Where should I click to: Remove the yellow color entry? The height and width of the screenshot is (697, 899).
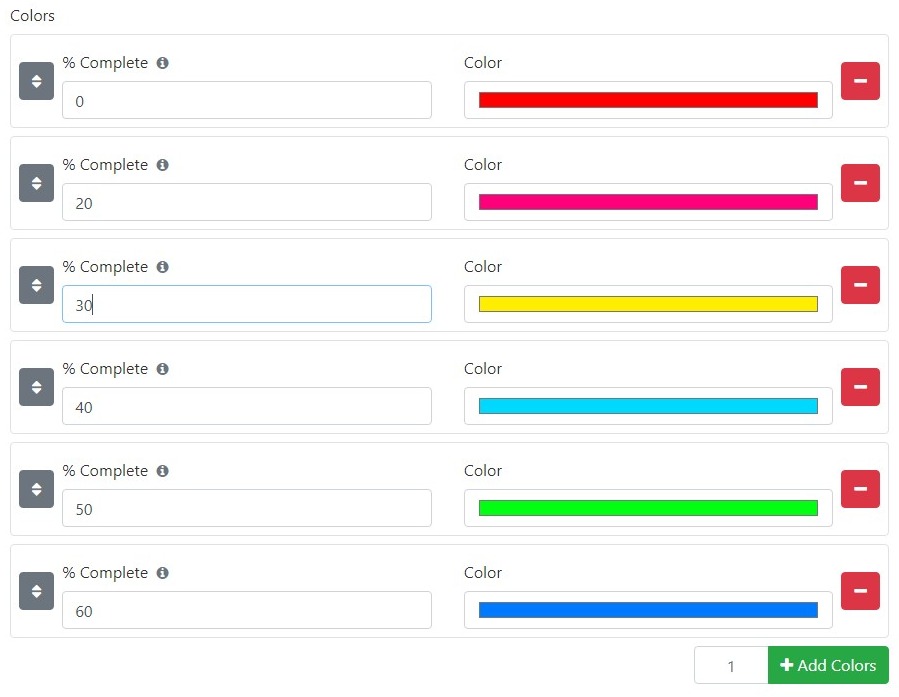point(860,285)
